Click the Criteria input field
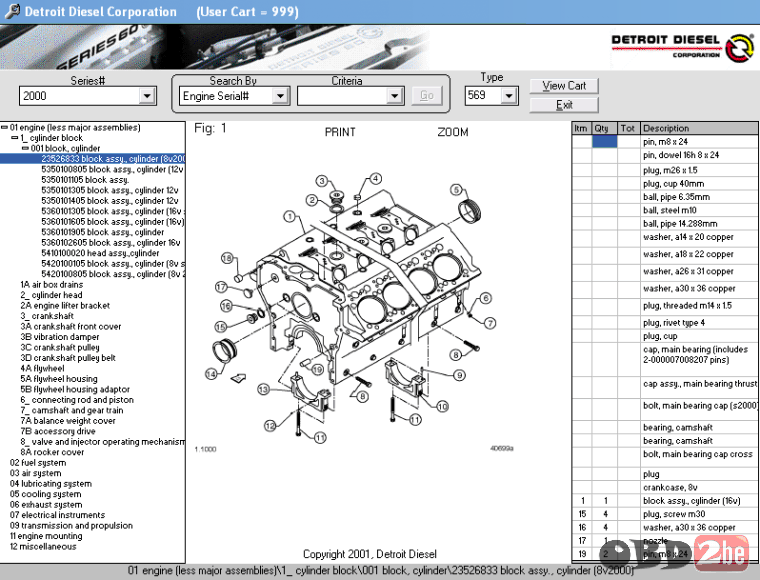760x580 pixels. (x=343, y=96)
